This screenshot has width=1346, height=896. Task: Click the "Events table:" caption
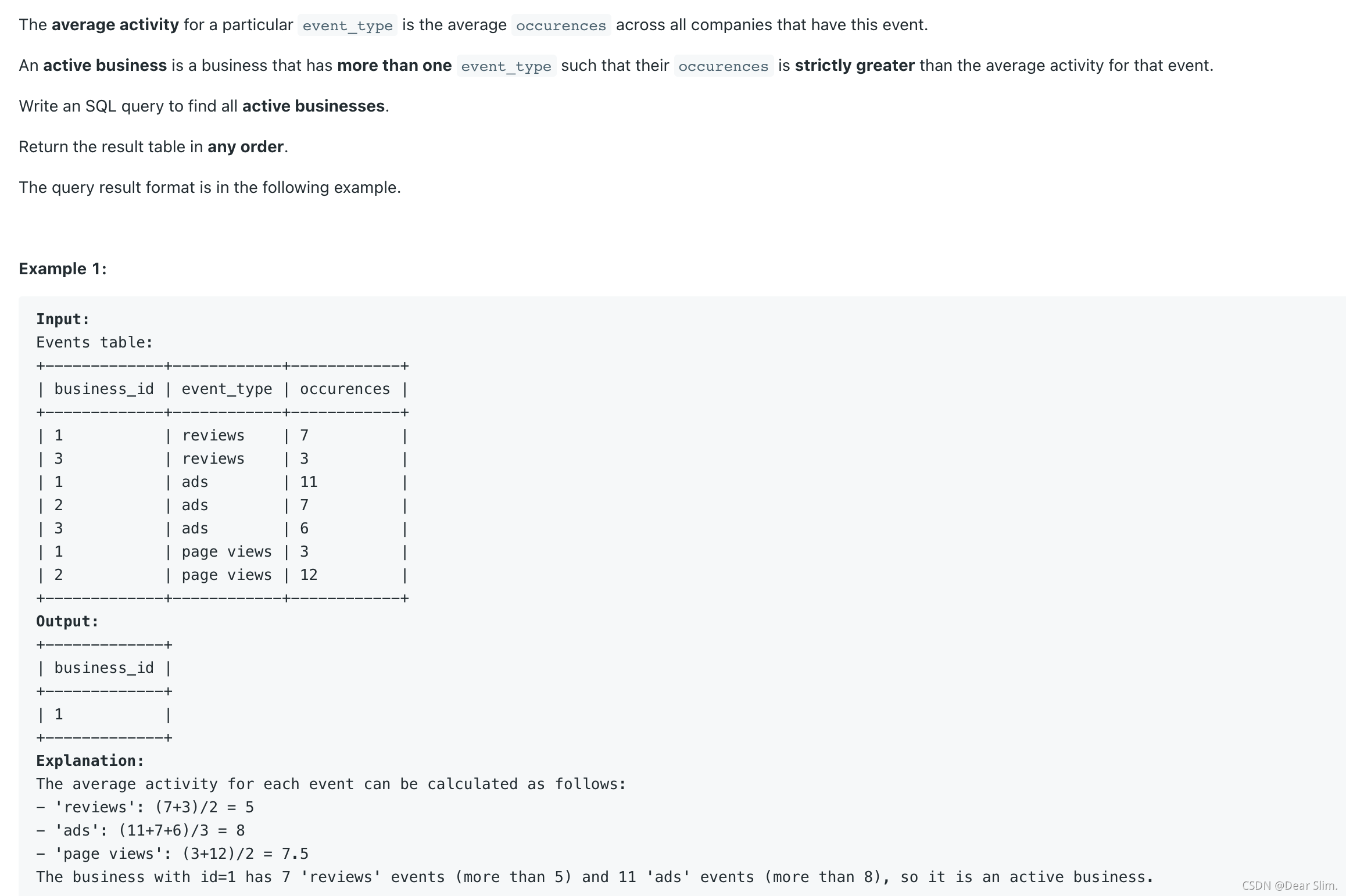(94, 342)
